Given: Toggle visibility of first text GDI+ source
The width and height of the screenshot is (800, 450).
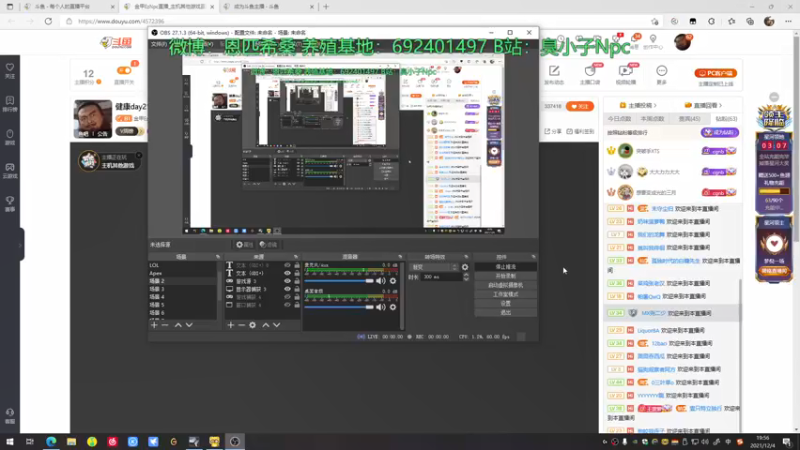Looking at the screenshot, I should click(287, 265).
